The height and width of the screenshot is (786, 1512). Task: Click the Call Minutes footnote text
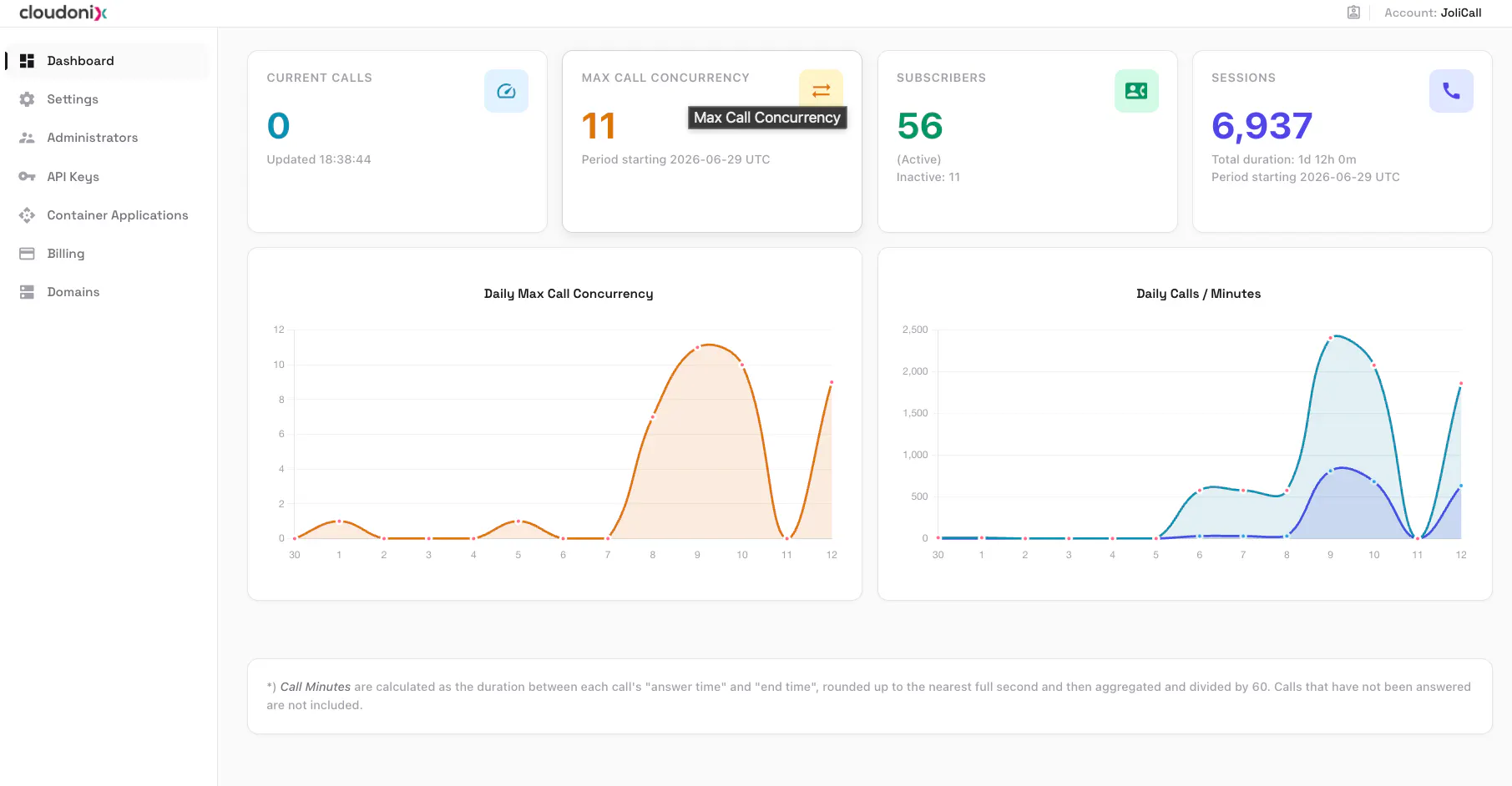869,696
